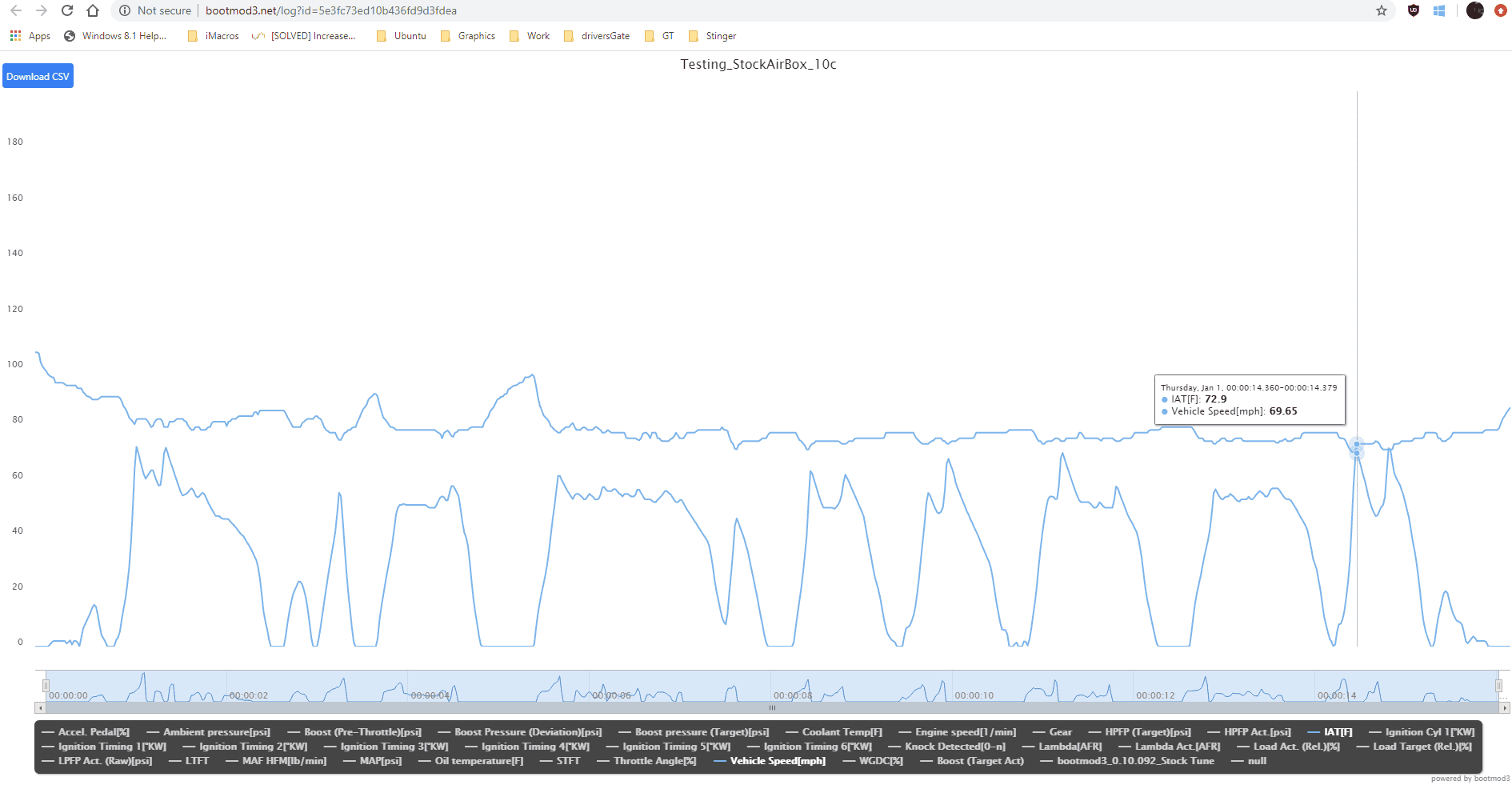Show Ignition Timing 1[°KW] series
Viewport: 1512px width, 785px height.
click(x=104, y=747)
